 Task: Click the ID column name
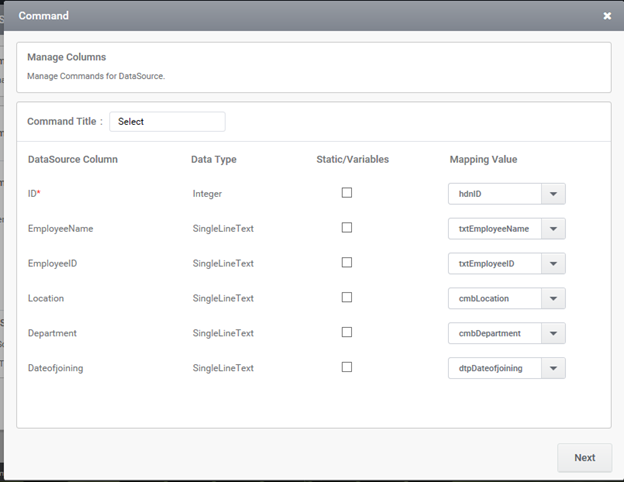[34, 193]
